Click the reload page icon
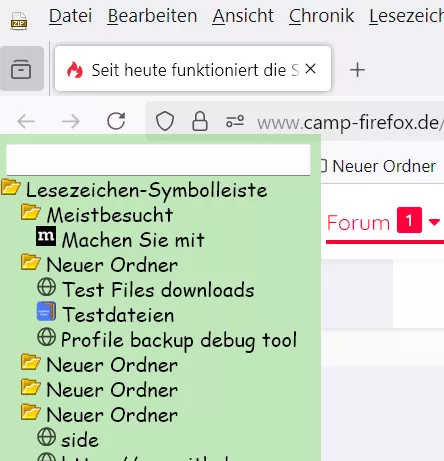 pos(116,121)
